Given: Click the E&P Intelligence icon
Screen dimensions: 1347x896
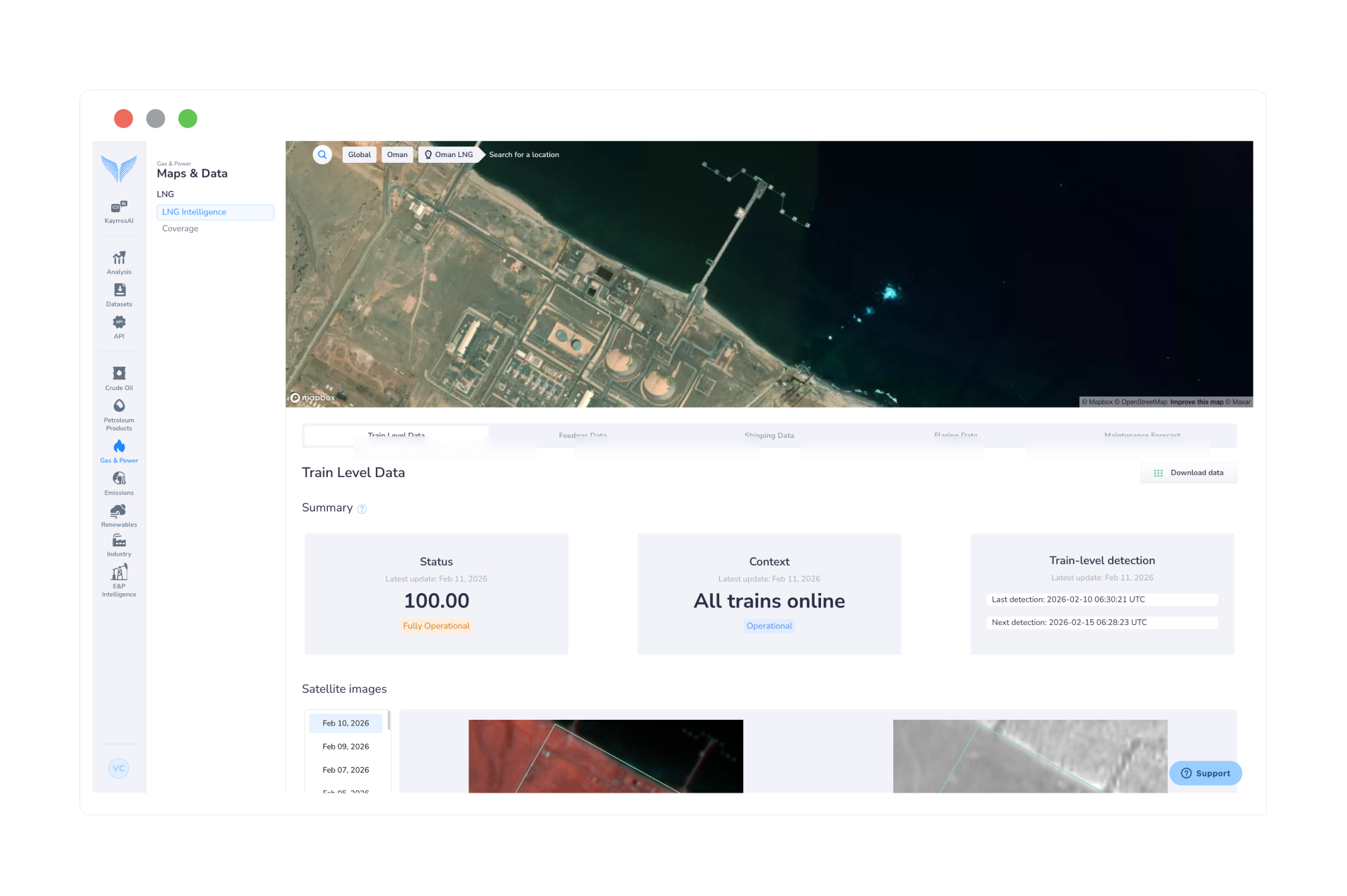Looking at the screenshot, I should point(119,573).
